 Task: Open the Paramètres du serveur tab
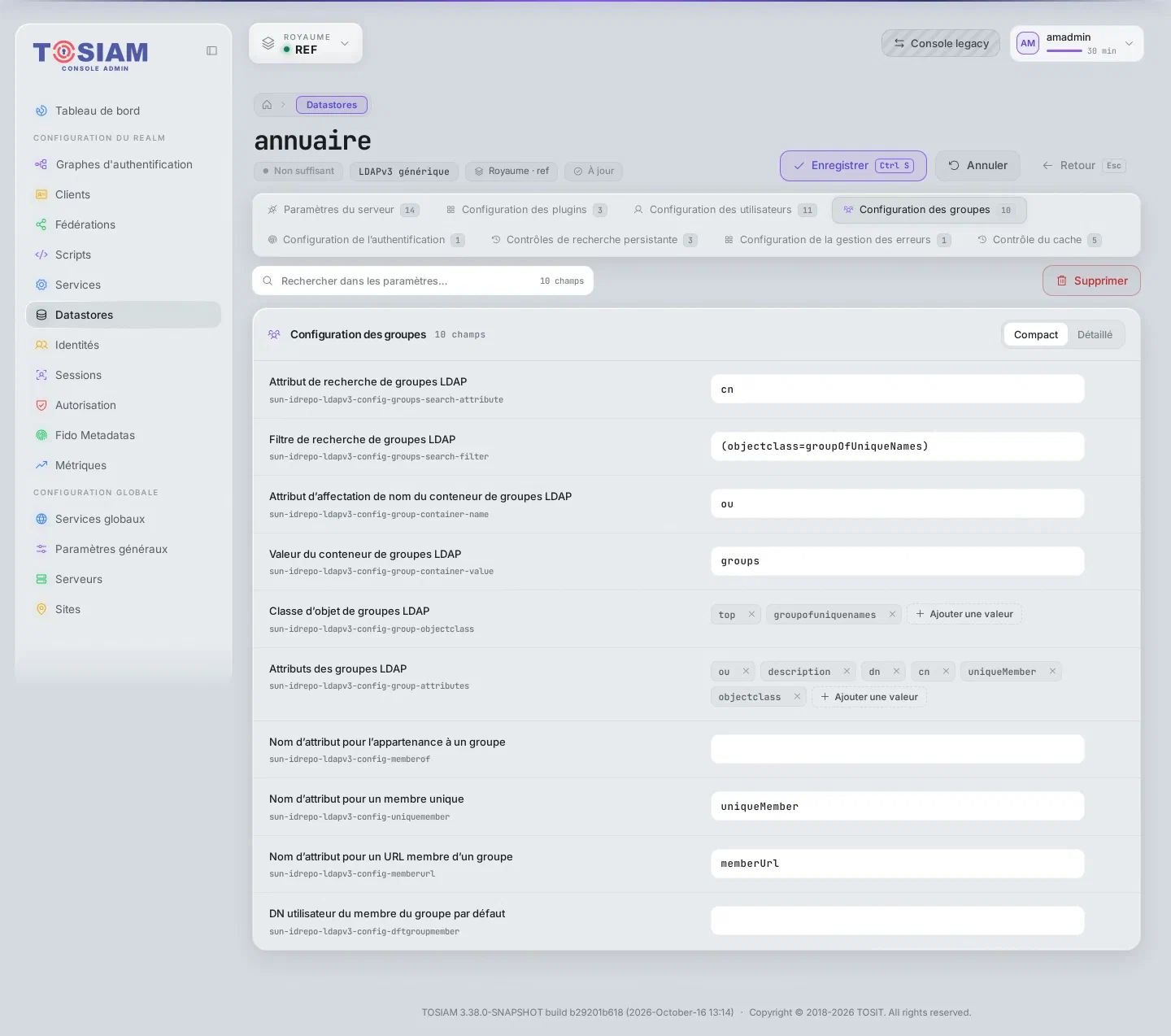(x=343, y=210)
